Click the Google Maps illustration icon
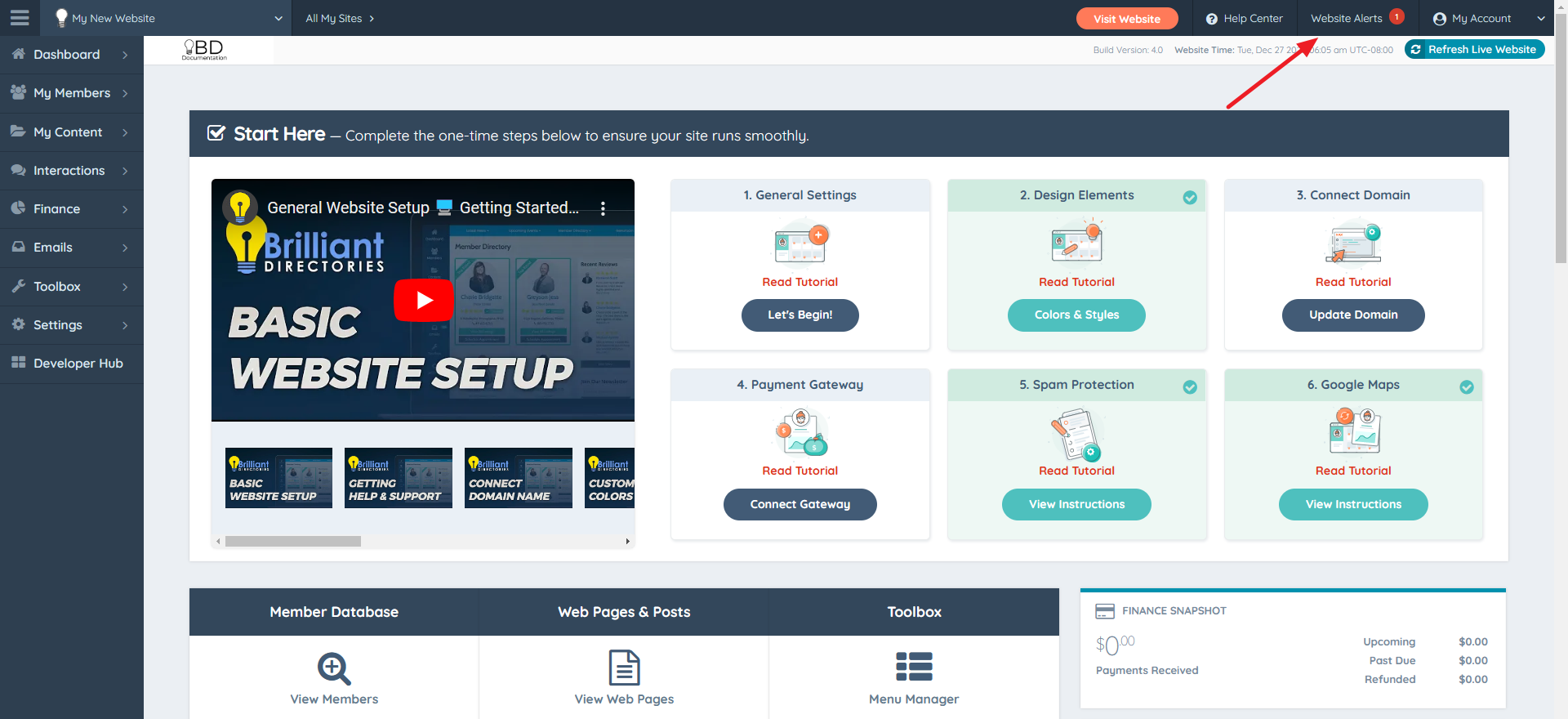This screenshot has width=1568, height=719. click(x=1353, y=433)
